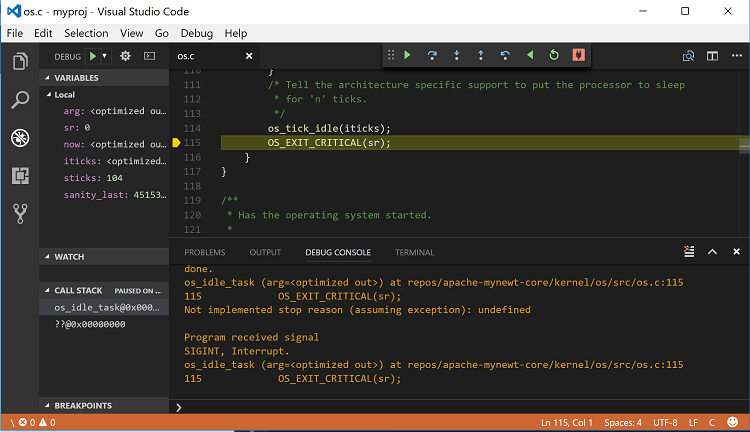
Task: Open the Extensions view in activity bar
Action: pyautogui.click(x=20, y=176)
